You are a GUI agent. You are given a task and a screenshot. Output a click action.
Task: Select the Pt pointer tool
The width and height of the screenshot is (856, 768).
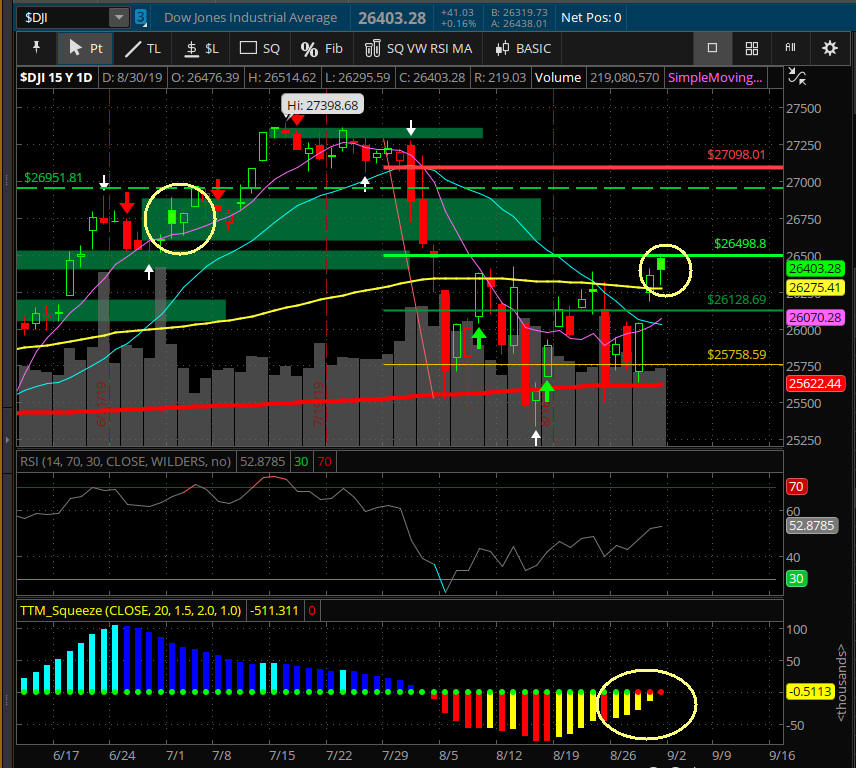coord(85,48)
